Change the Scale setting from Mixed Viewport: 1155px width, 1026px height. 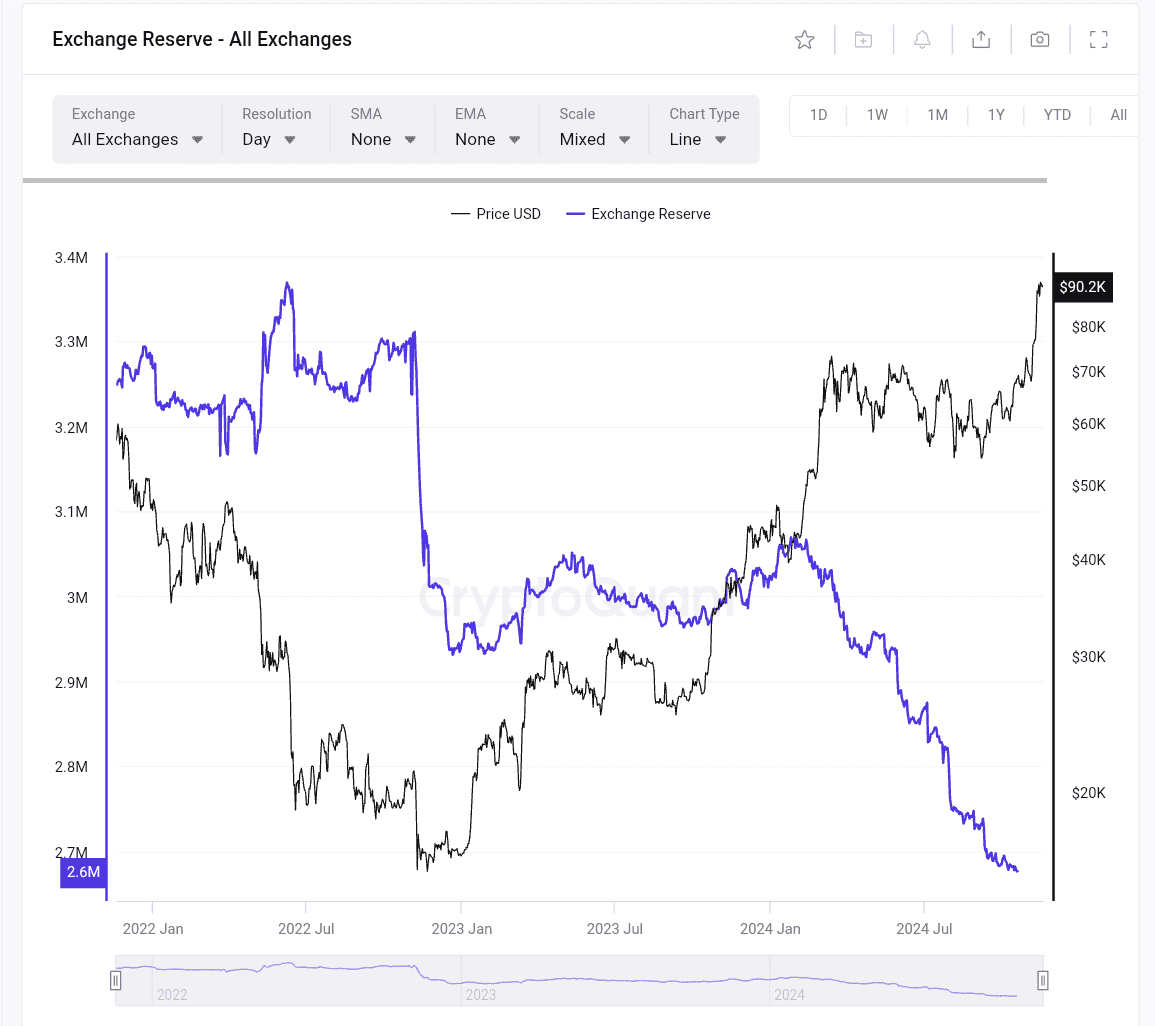[x=593, y=139]
